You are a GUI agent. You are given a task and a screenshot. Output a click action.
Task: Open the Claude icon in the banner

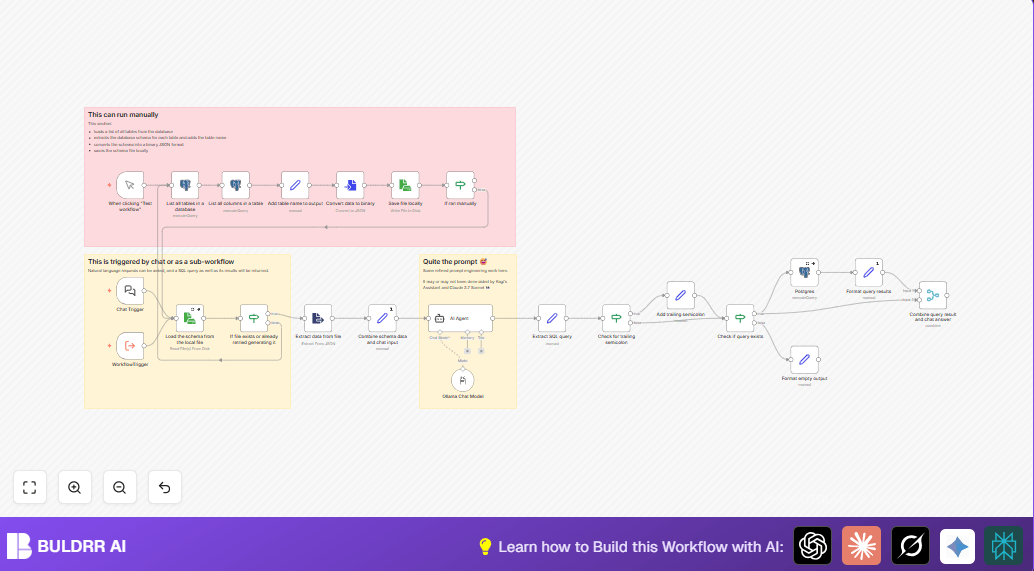861,546
